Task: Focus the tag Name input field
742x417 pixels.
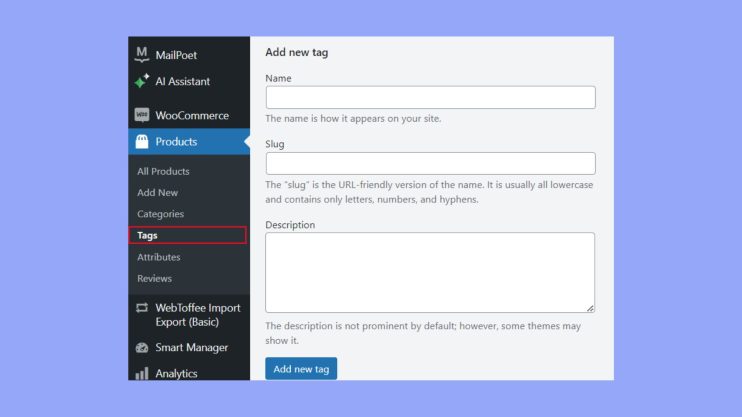Action: tap(430, 97)
